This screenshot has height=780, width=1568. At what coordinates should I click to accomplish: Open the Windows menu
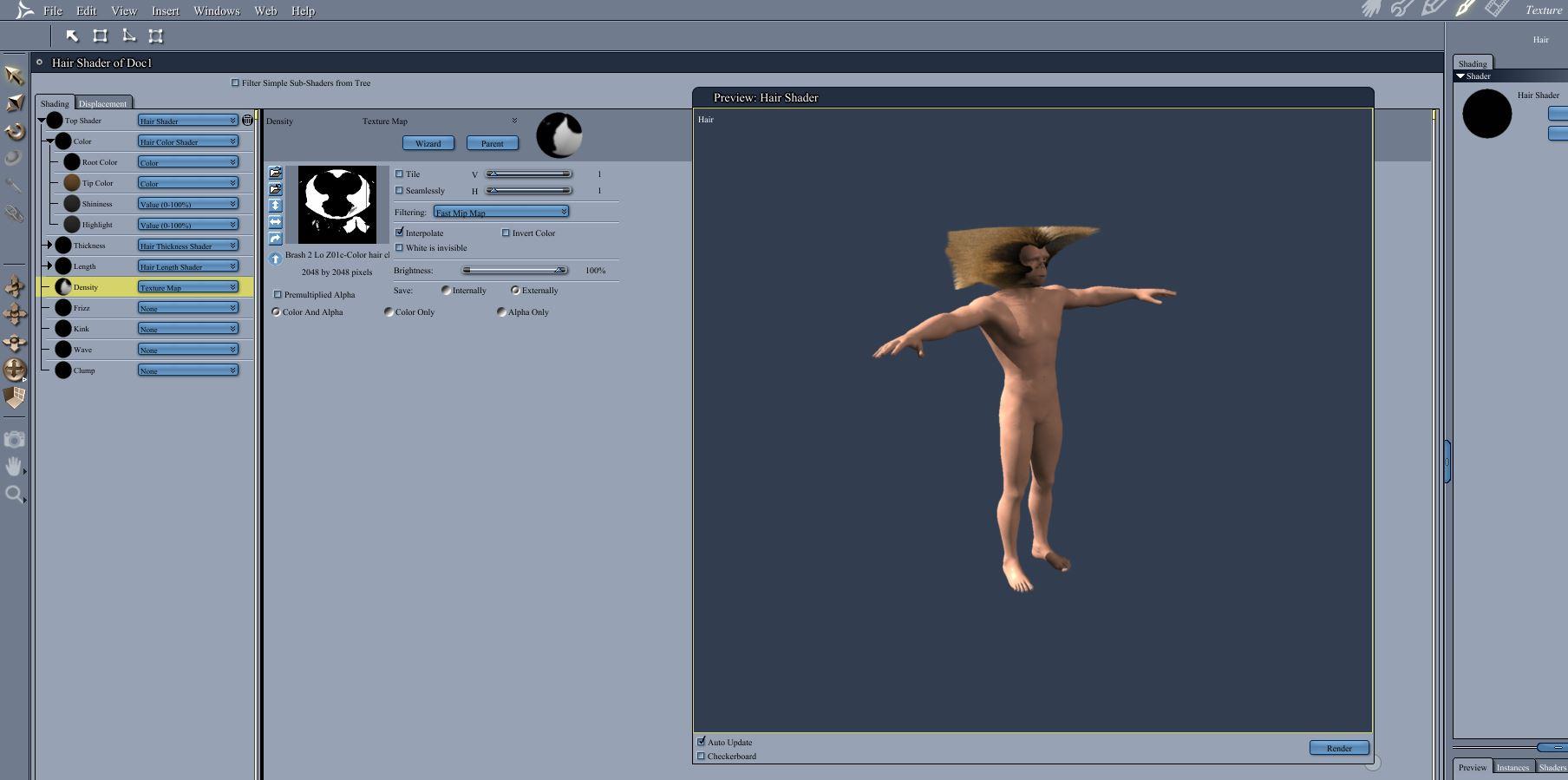[216, 11]
